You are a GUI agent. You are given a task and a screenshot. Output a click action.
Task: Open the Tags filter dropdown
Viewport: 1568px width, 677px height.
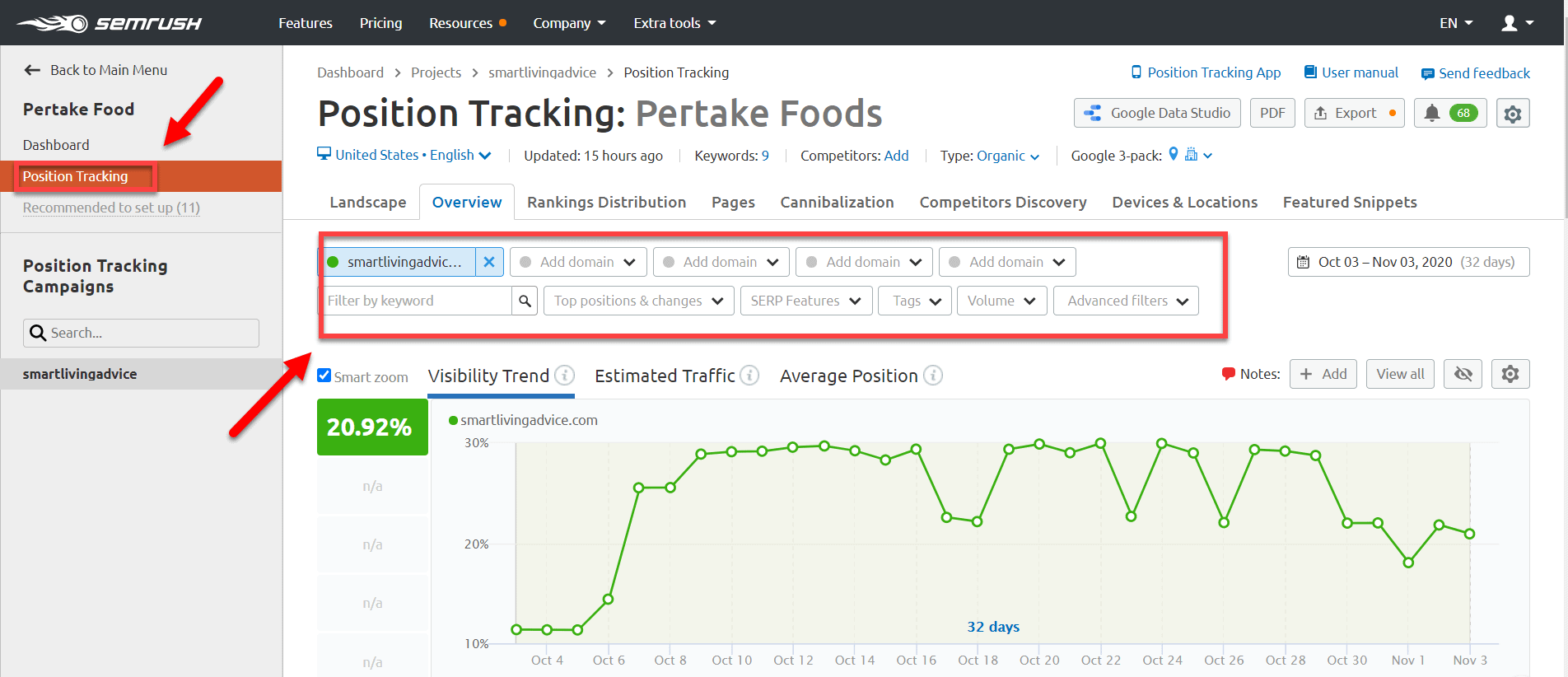tap(915, 301)
